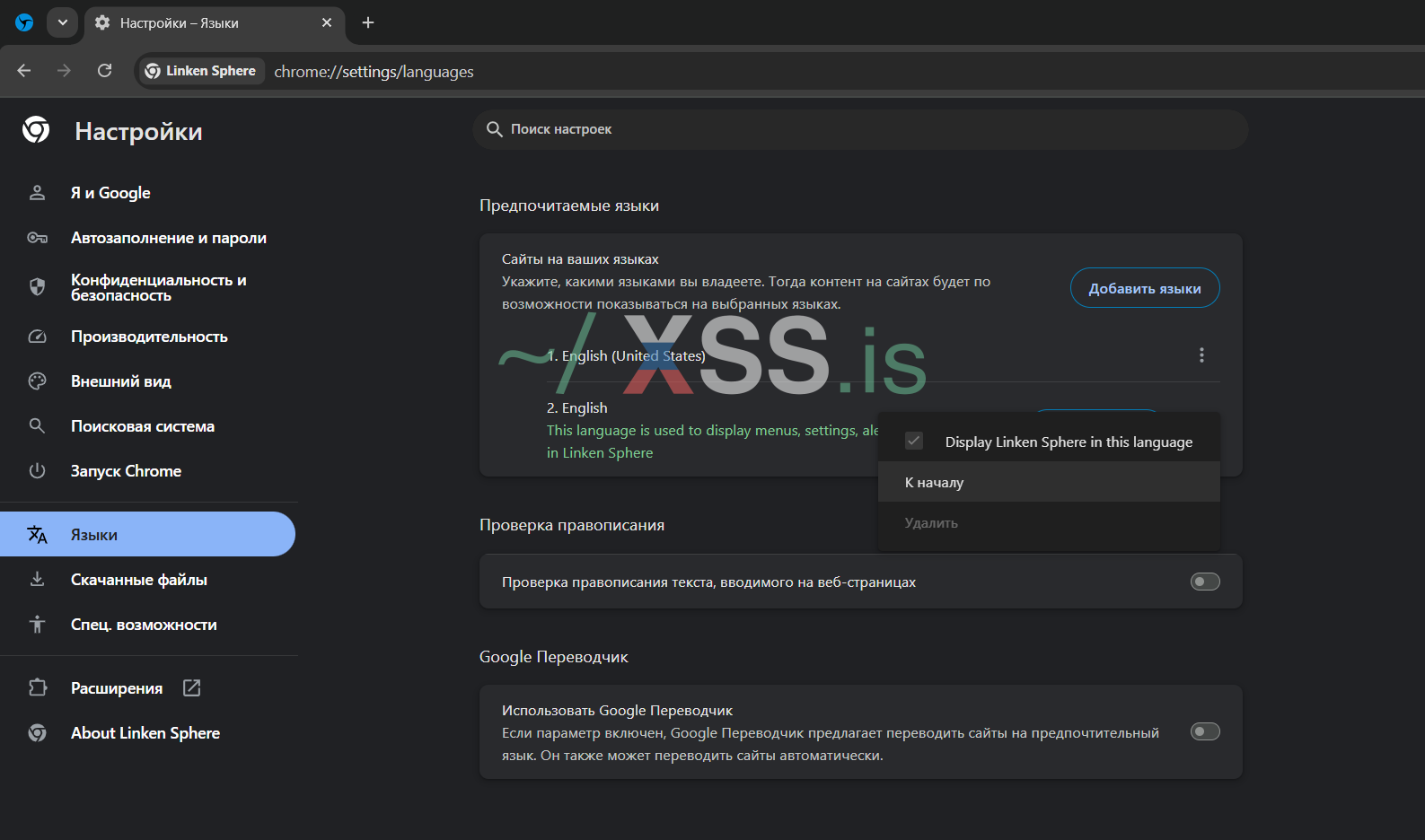The width and height of the screenshot is (1425, 840).
Task: Open the Языки settings section
Action: click(94, 535)
